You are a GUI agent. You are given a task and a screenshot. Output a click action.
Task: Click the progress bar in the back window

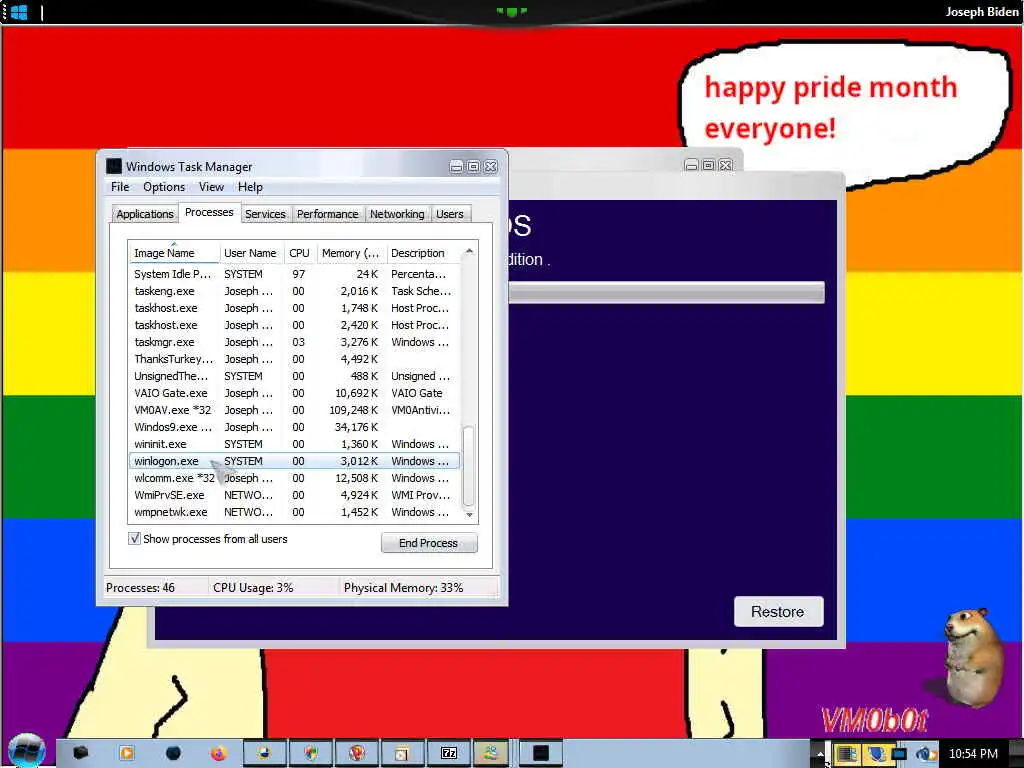click(667, 292)
